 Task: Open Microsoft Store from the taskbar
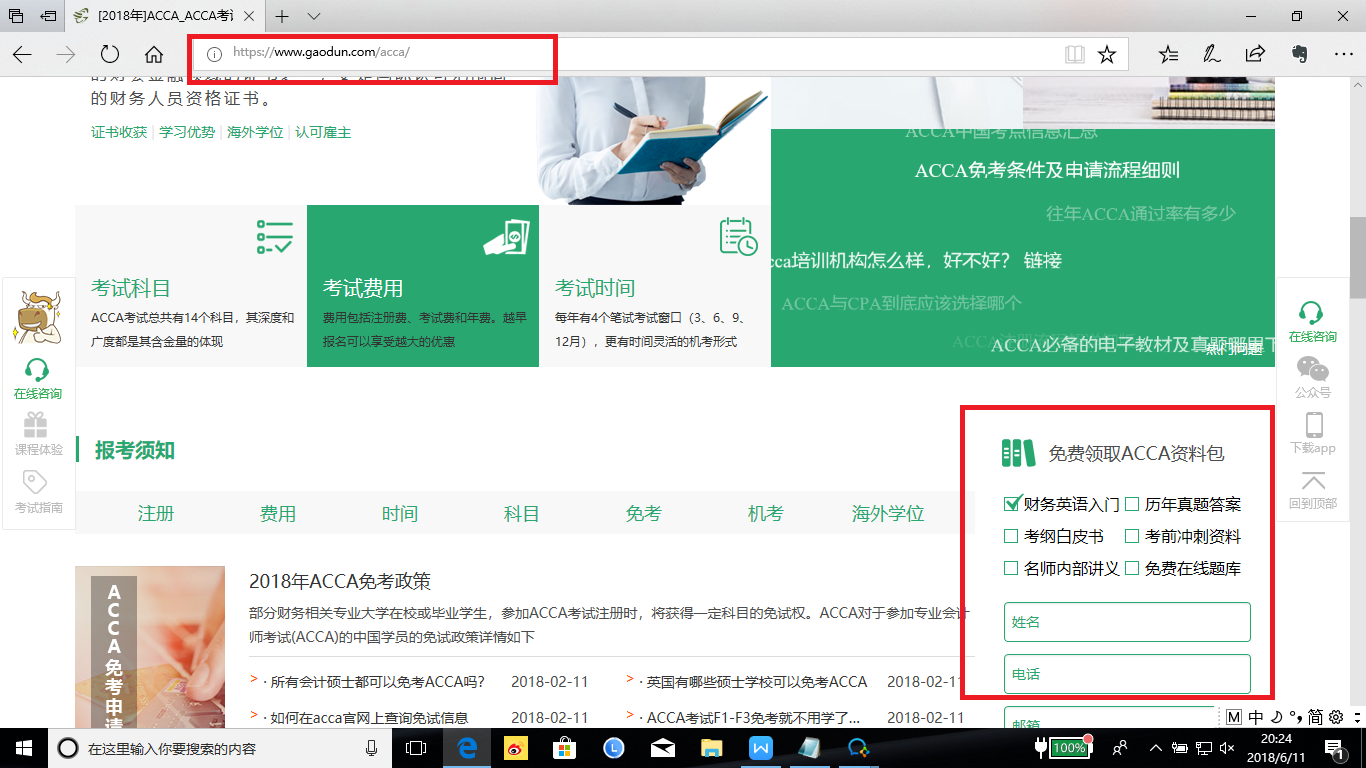[x=564, y=748]
